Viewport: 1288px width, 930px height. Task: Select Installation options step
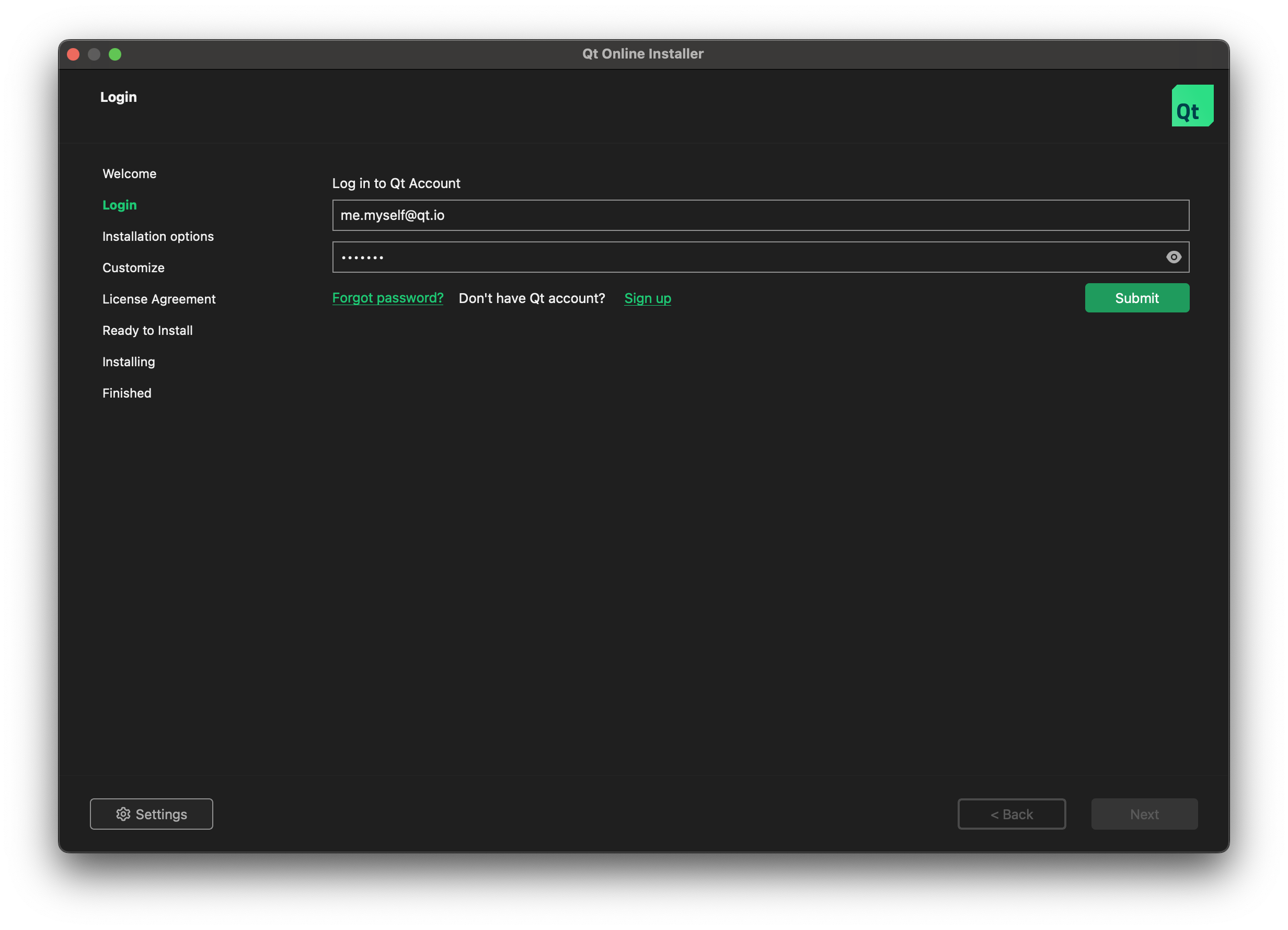pos(158,236)
